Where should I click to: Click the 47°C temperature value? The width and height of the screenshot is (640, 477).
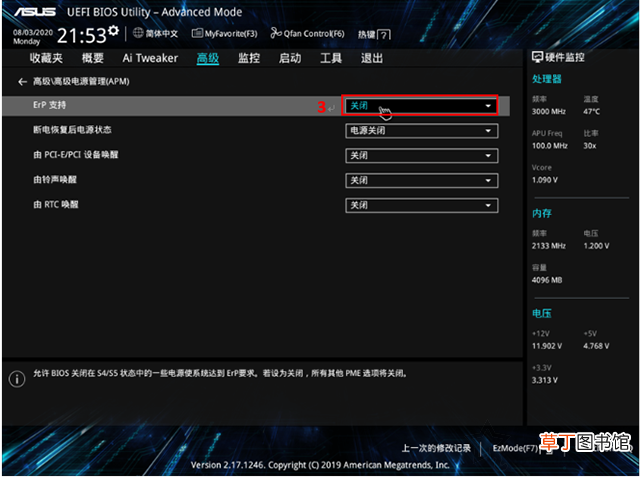pyautogui.click(x=591, y=111)
